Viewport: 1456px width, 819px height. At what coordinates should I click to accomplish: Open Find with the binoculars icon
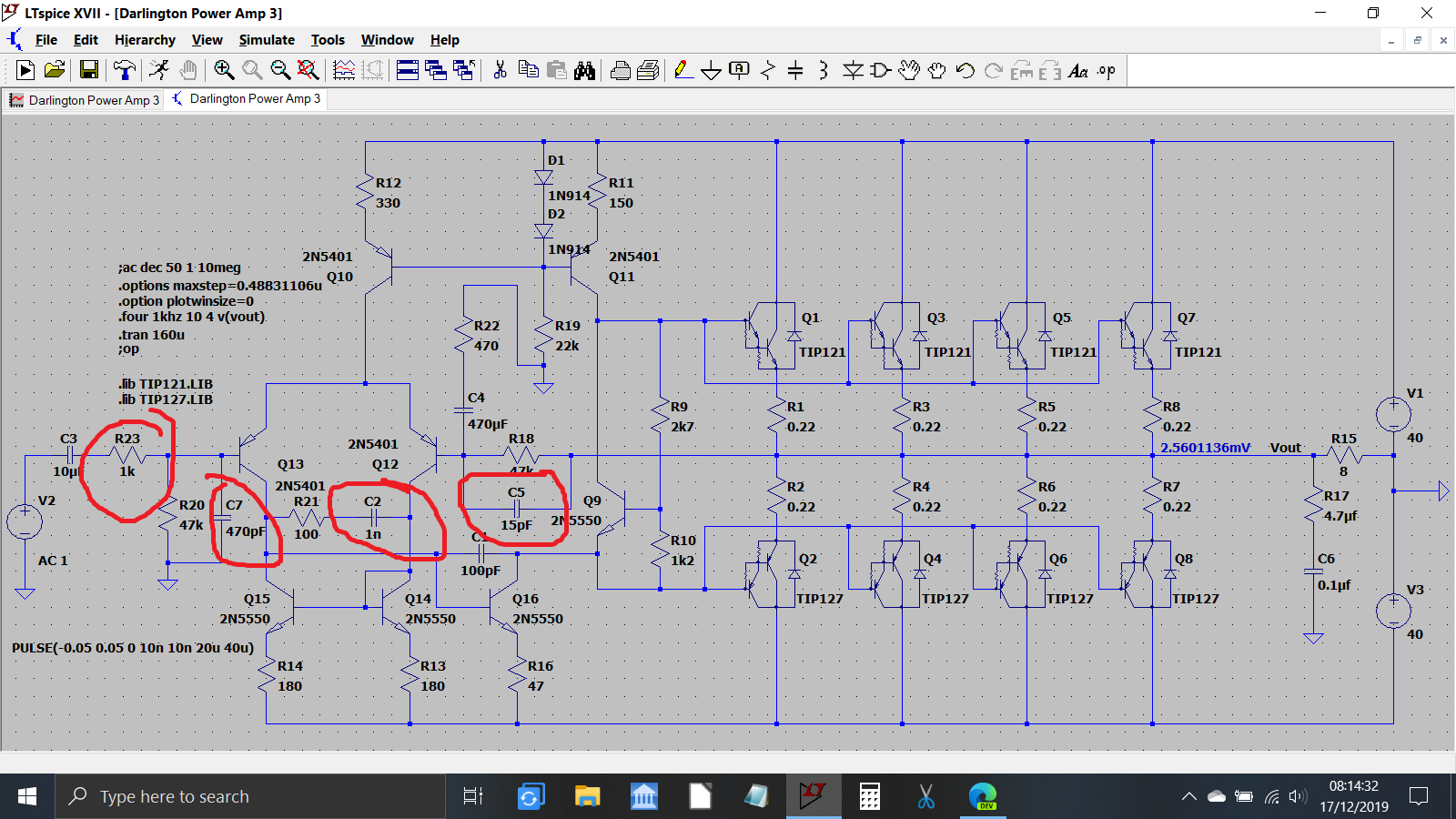coord(584,70)
